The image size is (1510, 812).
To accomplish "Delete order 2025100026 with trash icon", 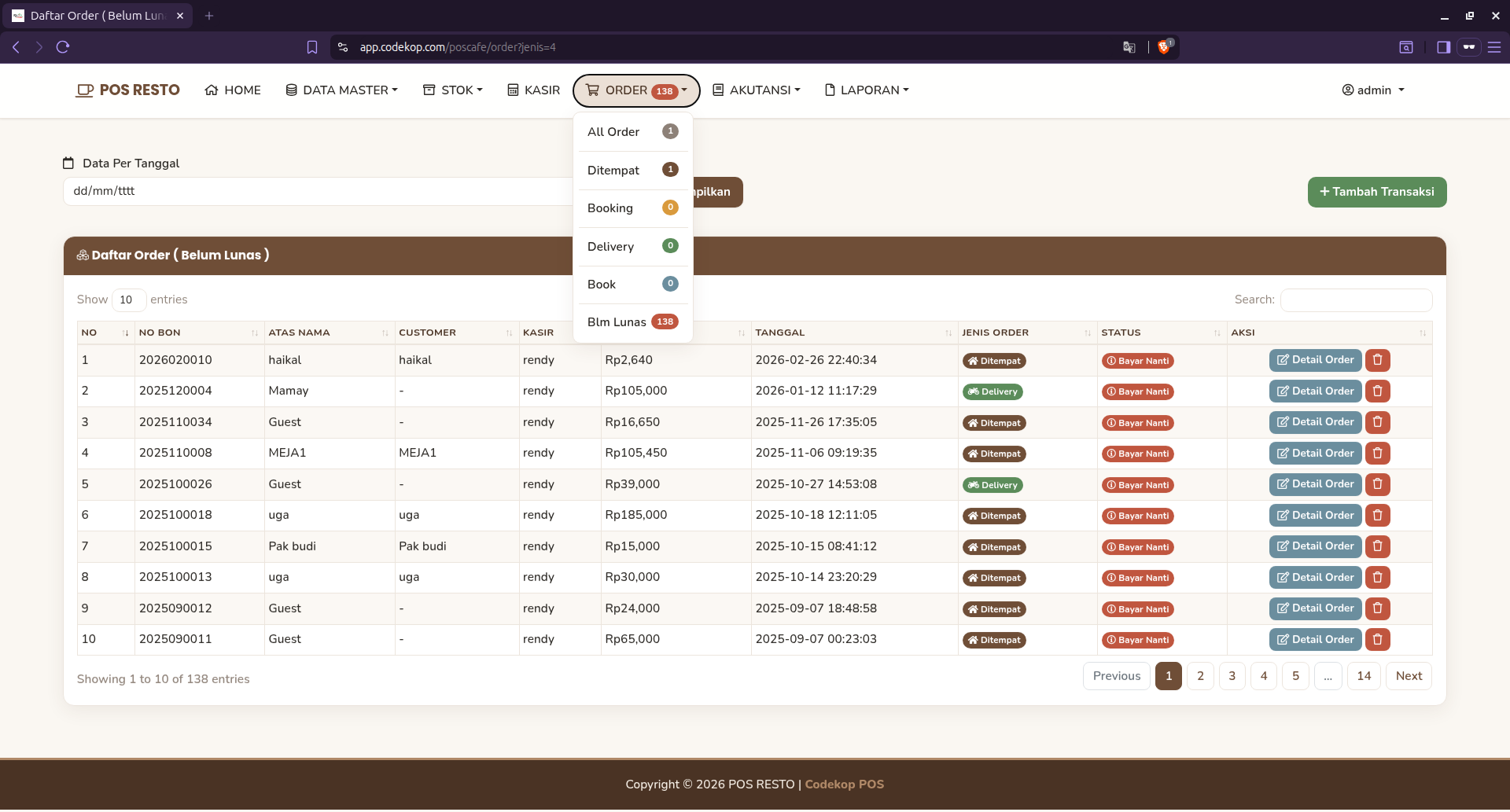I will [x=1377, y=484].
